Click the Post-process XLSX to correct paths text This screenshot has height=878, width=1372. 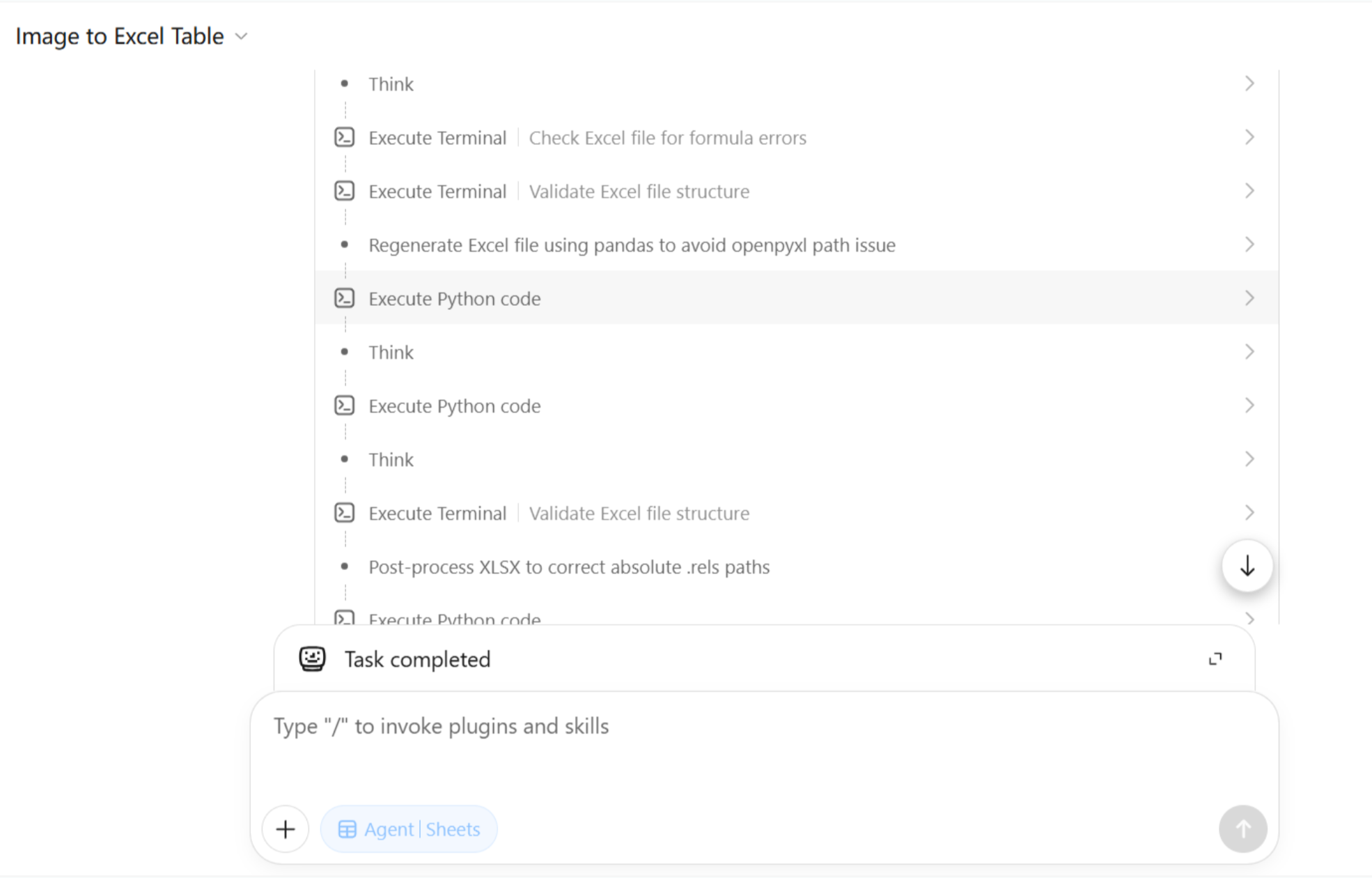pyautogui.click(x=569, y=567)
